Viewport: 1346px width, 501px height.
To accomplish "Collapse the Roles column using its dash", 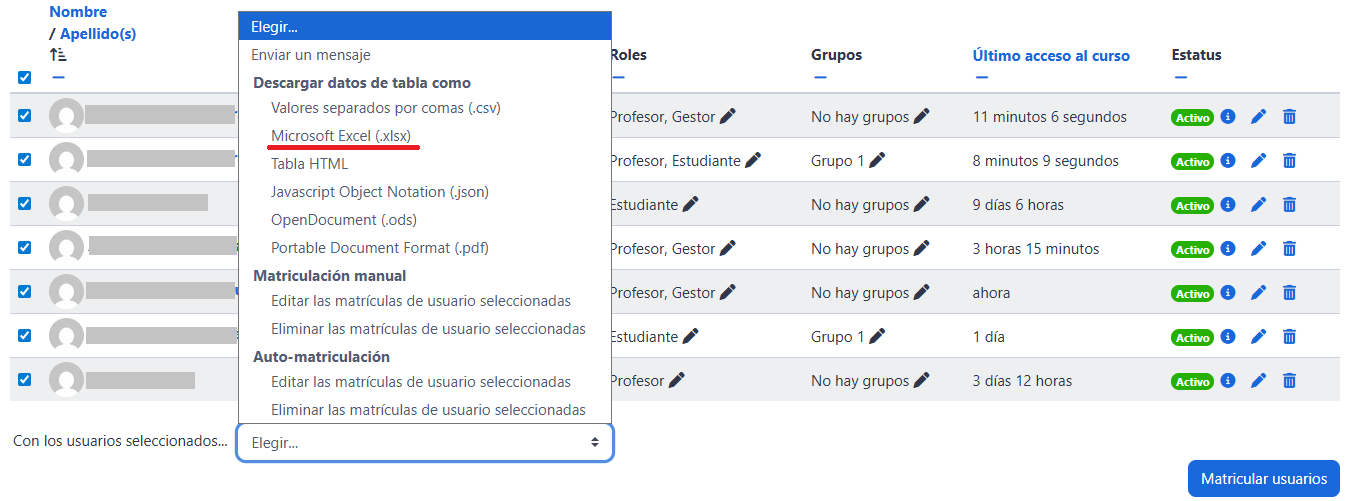I will pos(619,77).
